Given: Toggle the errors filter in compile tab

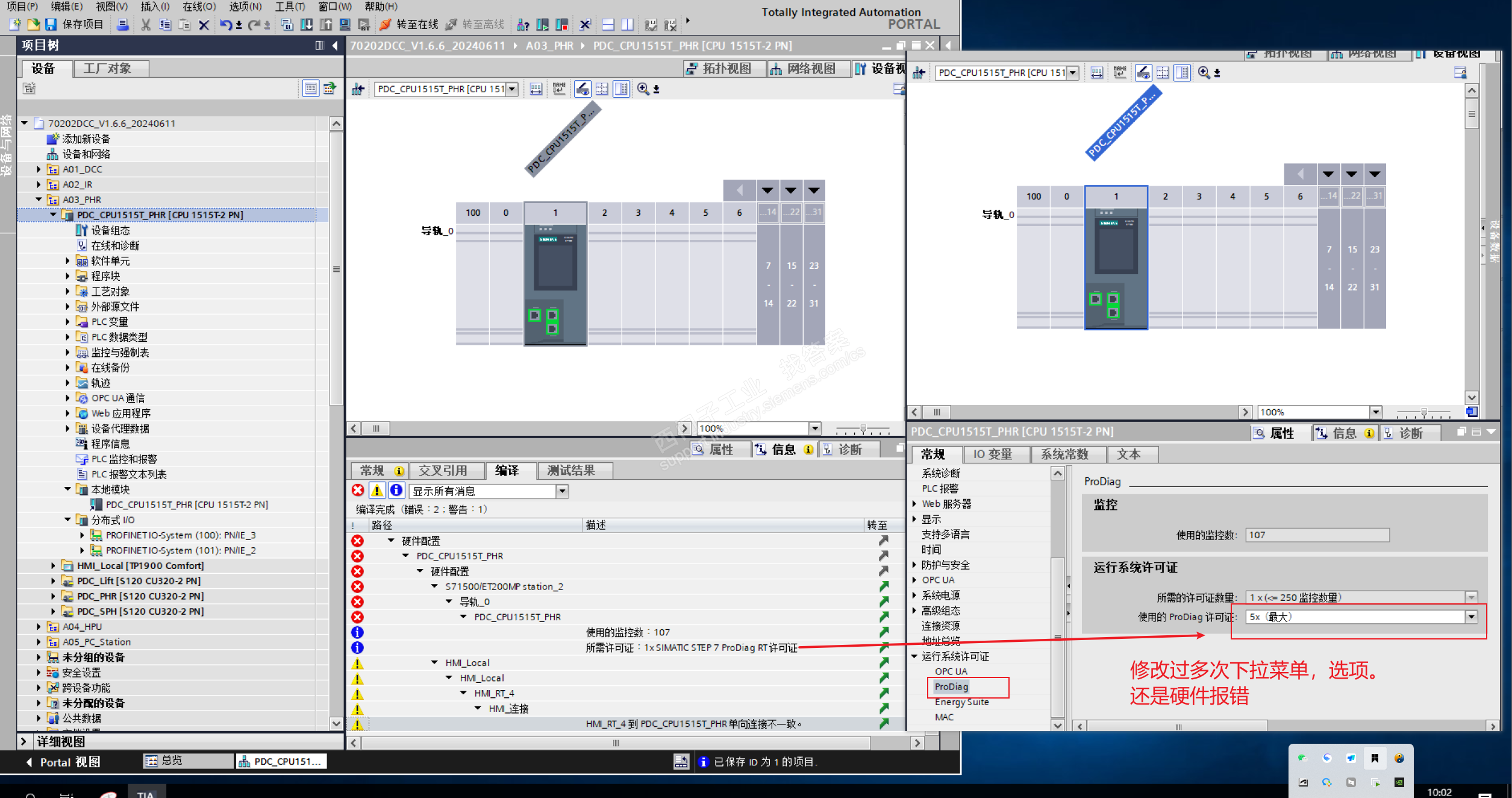Looking at the screenshot, I should click(x=358, y=491).
